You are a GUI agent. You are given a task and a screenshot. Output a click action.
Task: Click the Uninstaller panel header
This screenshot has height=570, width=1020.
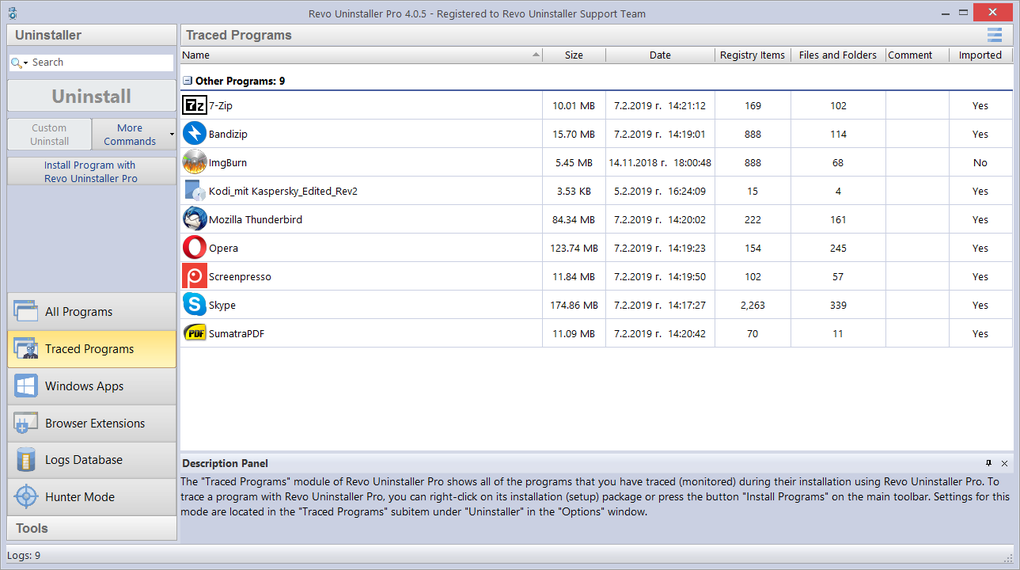pos(92,35)
